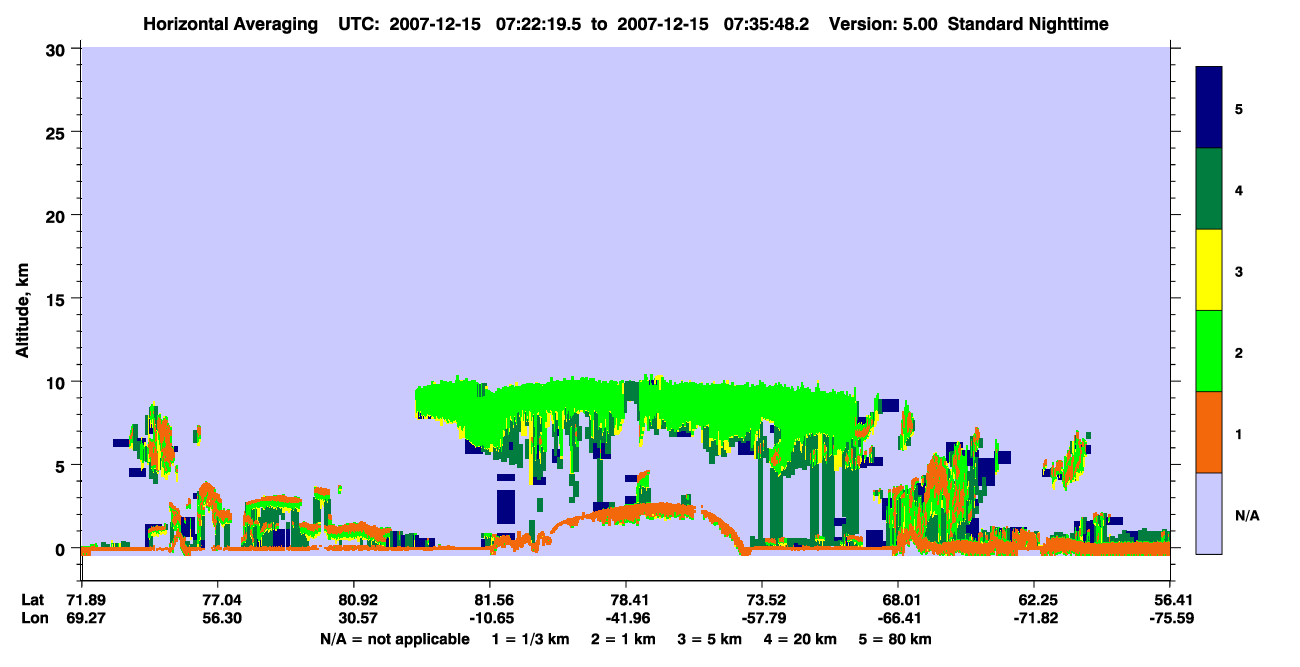Viewport: 1300px width, 667px height.
Task: Click the '3 = 5 km' legend entry
Action: point(711,639)
